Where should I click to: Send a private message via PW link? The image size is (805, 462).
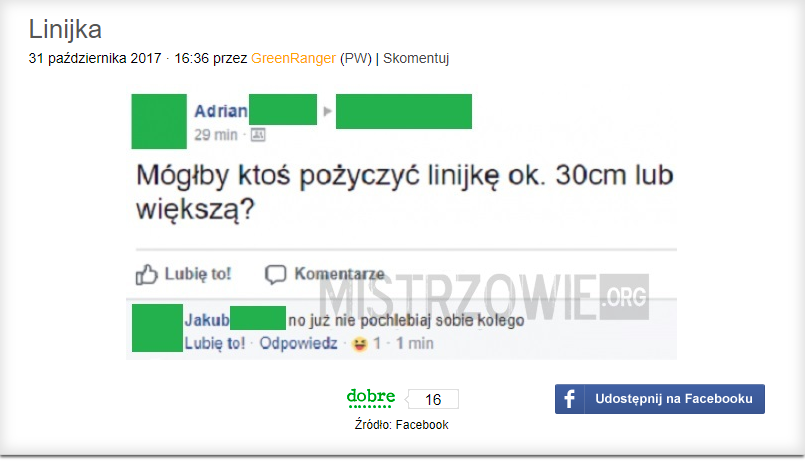tap(355, 59)
